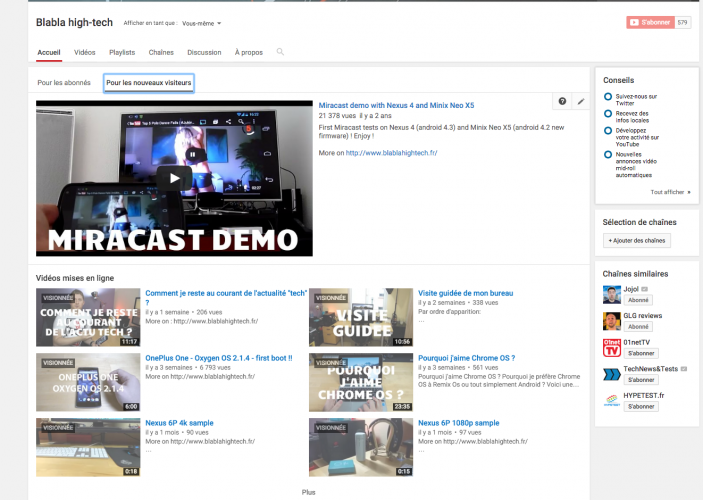Click Abonné button under Jojol
The width and height of the screenshot is (703, 500).
pos(638,300)
